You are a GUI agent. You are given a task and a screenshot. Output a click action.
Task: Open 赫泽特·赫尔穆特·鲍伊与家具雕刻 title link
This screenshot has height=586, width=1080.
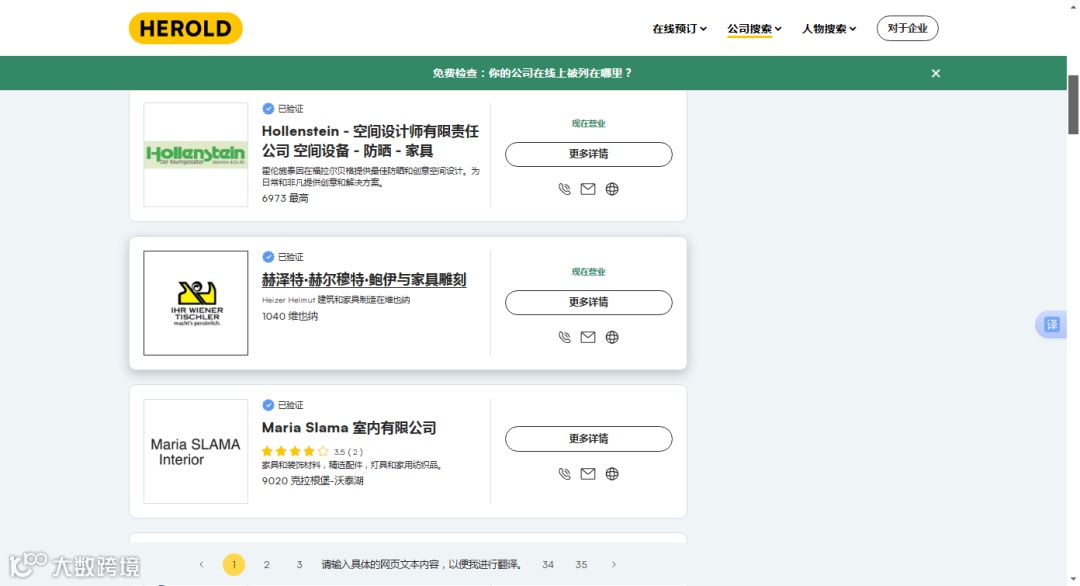[x=364, y=280]
